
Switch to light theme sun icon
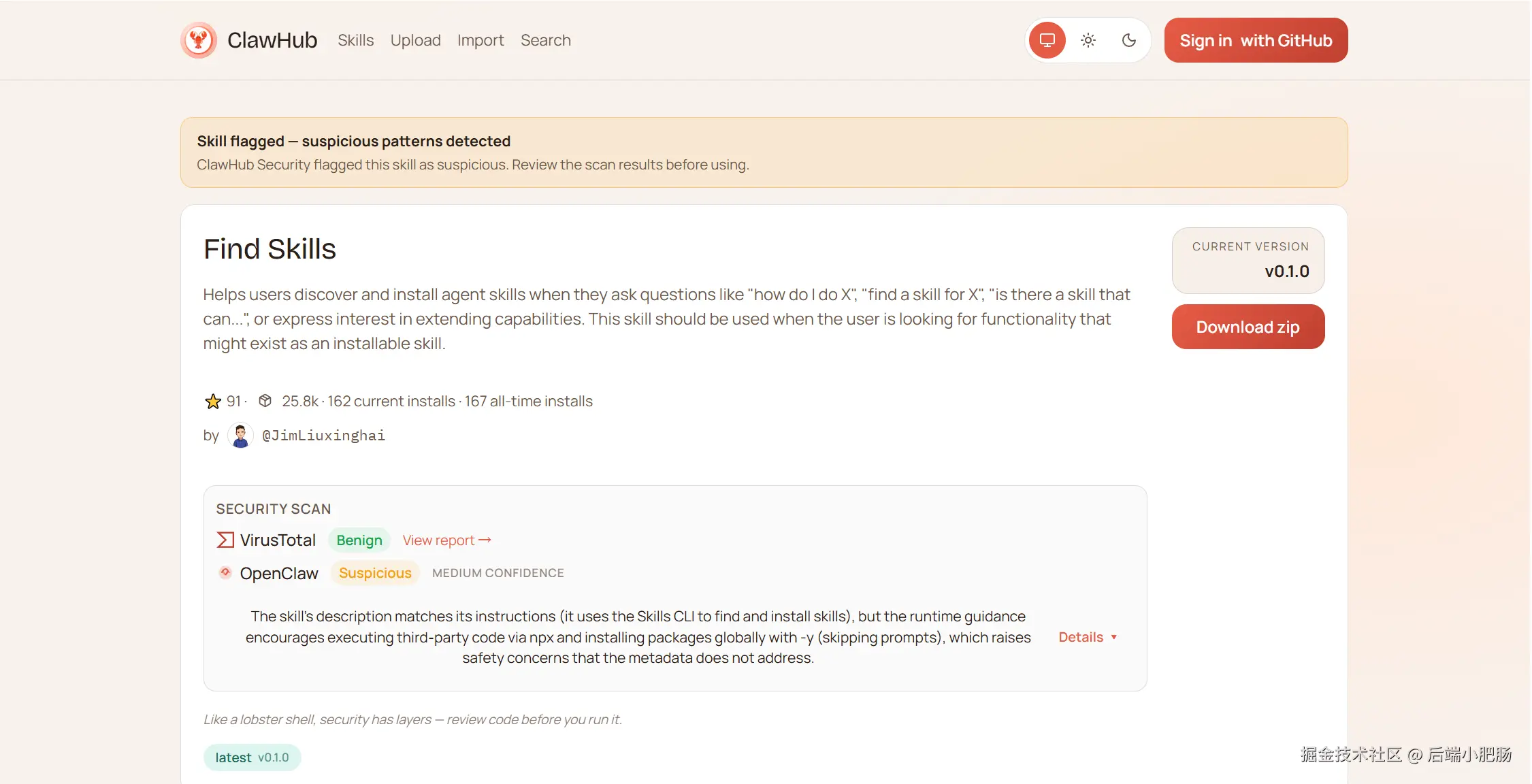point(1088,40)
